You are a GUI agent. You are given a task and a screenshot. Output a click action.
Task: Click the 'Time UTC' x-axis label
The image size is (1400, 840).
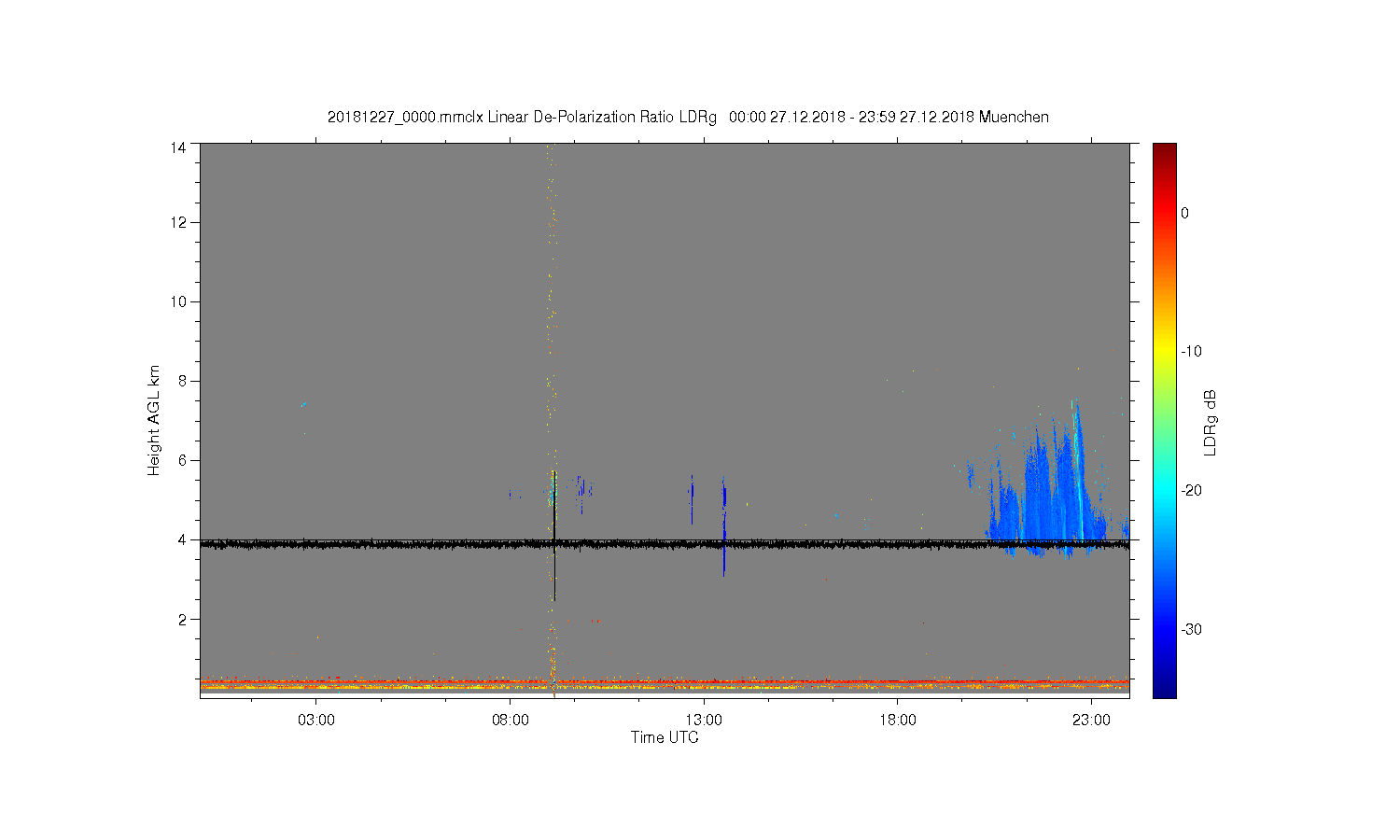(x=665, y=737)
